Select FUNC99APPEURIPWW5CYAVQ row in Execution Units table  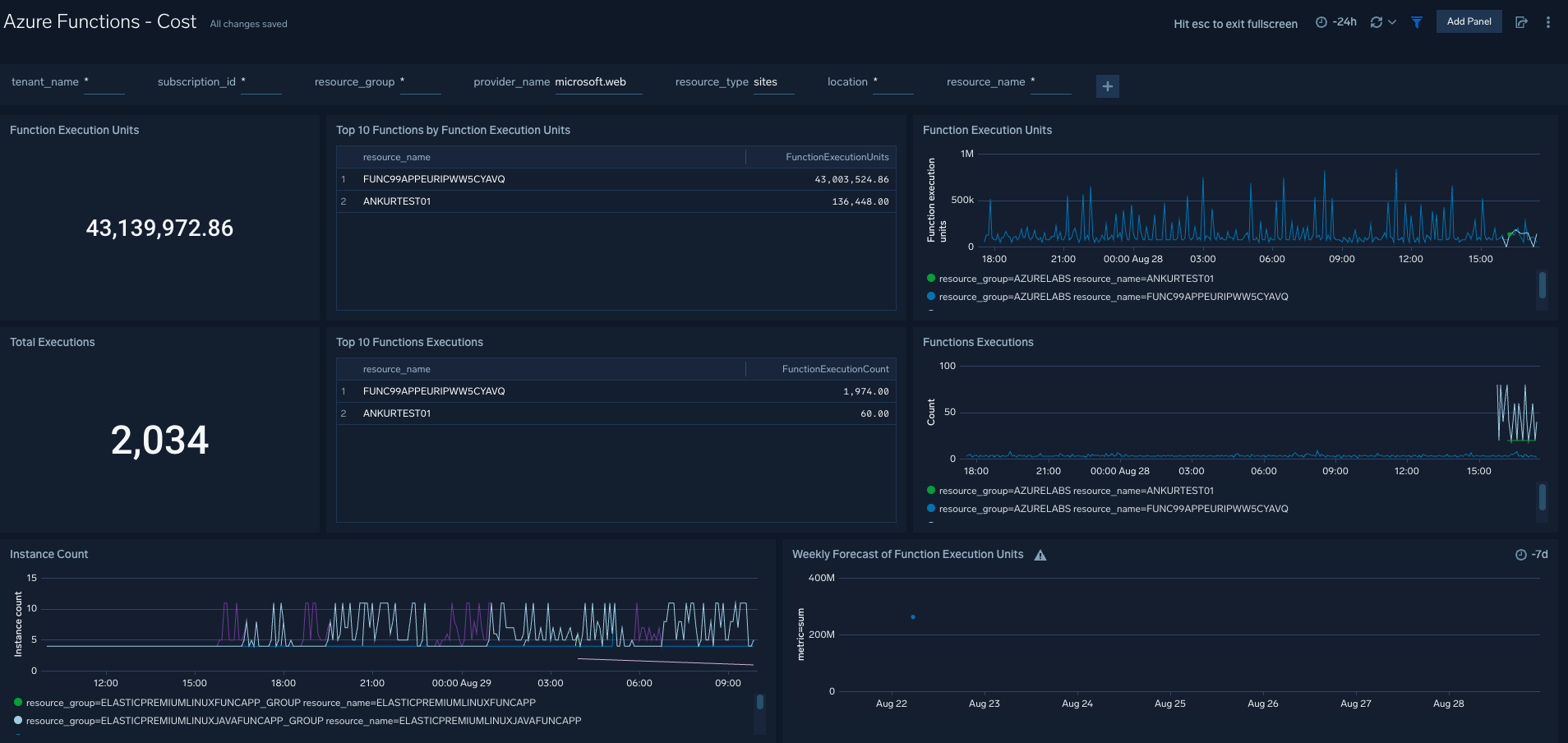click(616, 179)
